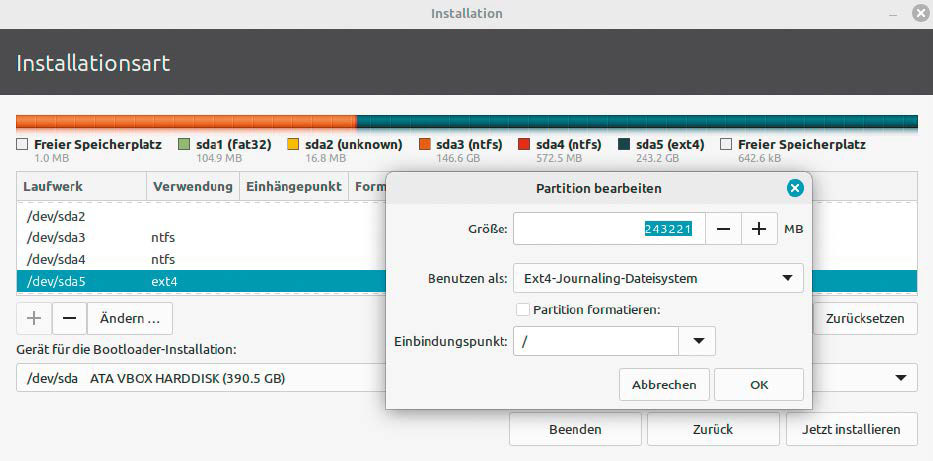The height and width of the screenshot is (461, 933).
Task: Click the sda1 (fat32) green legend swatch
Action: click(x=184, y=145)
